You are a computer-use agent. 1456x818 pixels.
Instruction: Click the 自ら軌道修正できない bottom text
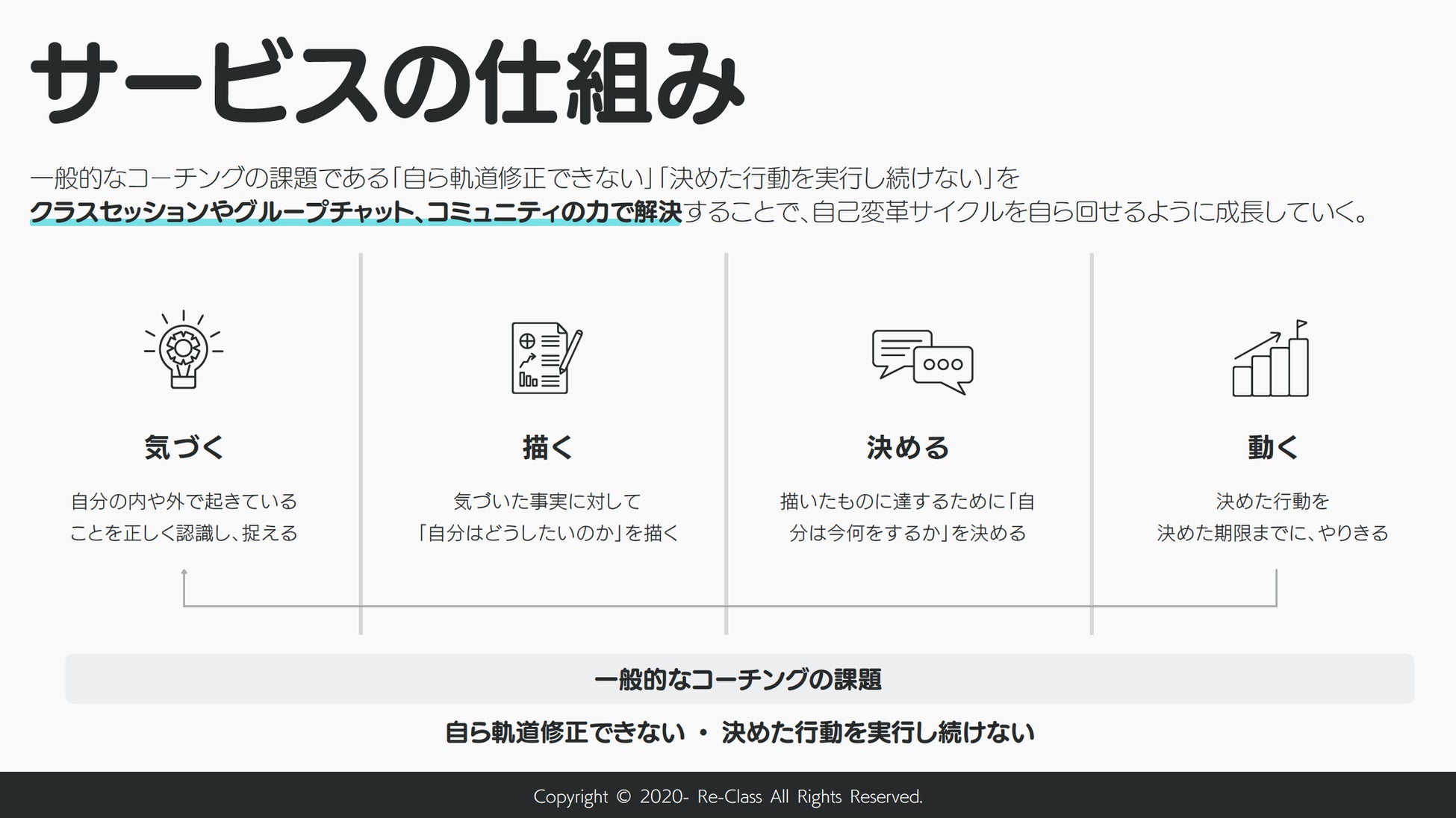[x=564, y=732]
